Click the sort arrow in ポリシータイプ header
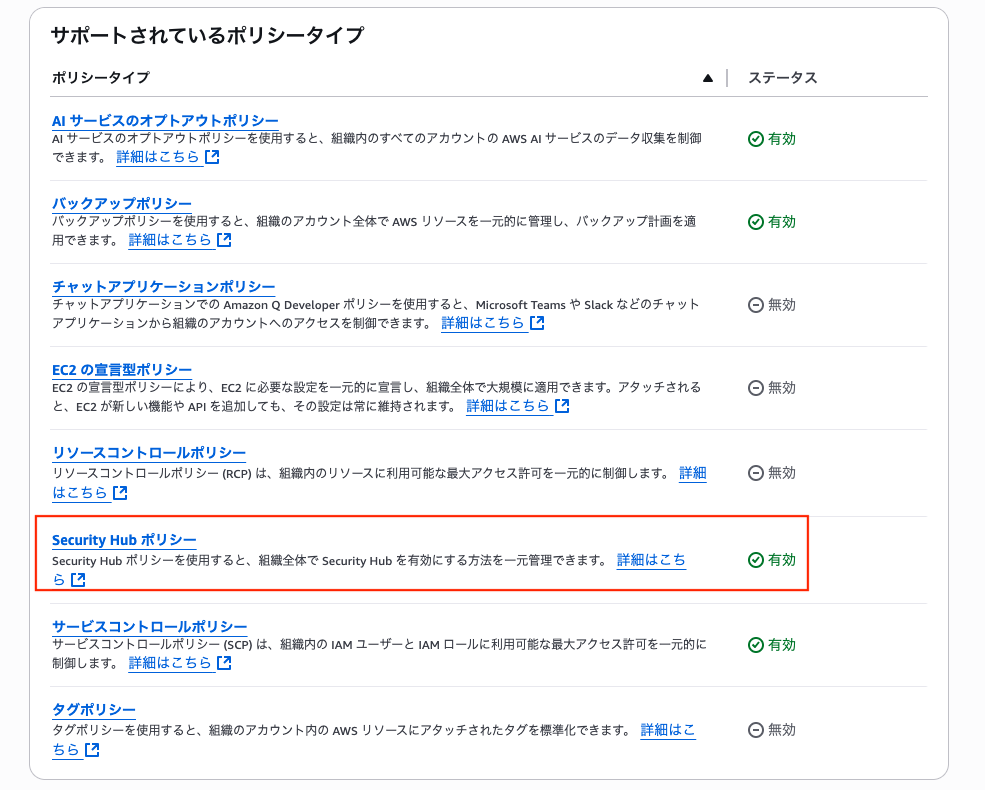 (x=707, y=78)
